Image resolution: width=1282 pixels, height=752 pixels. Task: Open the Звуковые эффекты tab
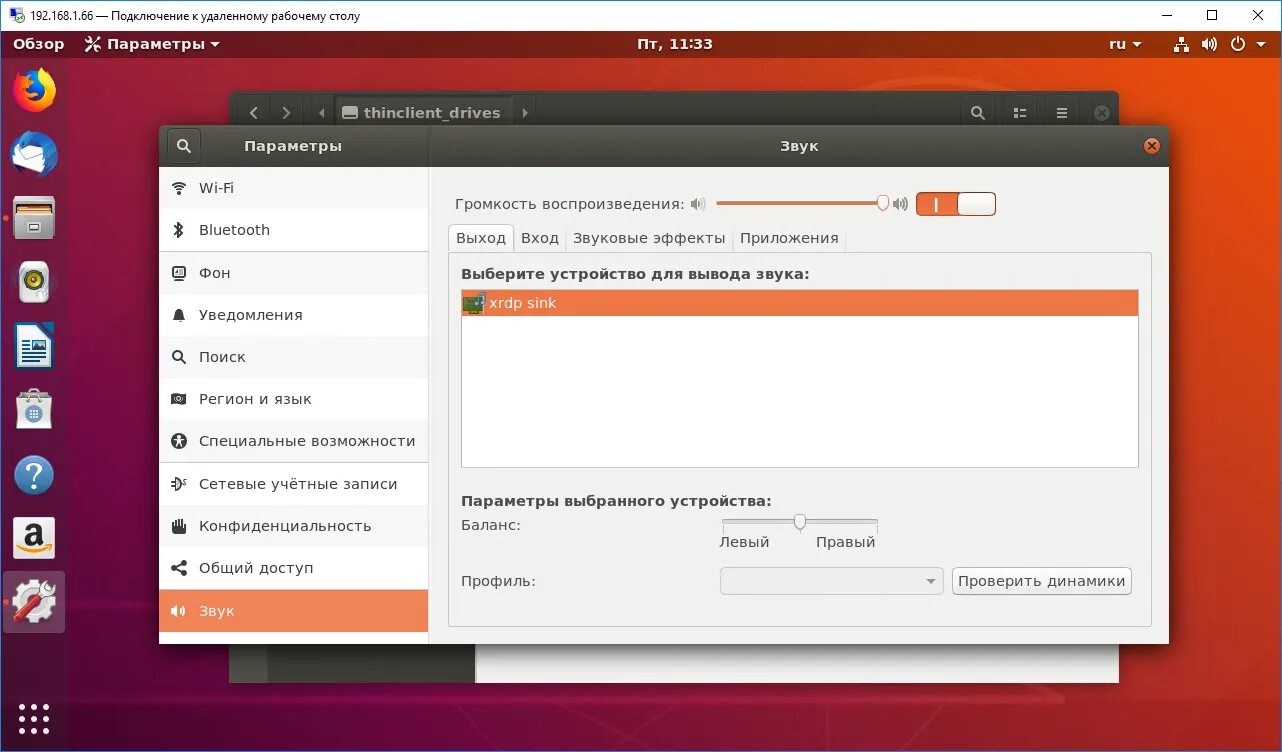coord(649,238)
